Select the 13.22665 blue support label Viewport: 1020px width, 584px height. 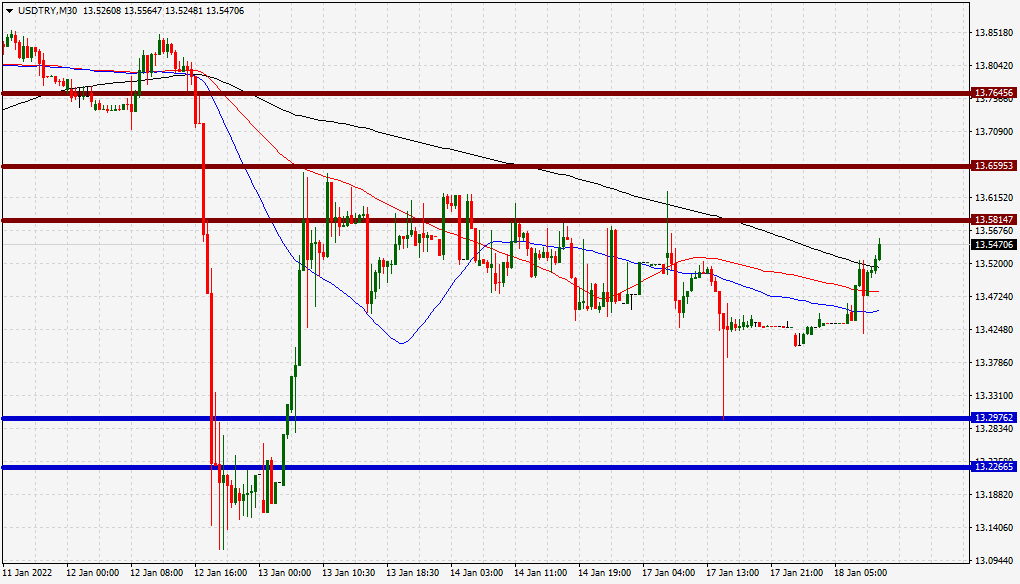pos(993,466)
